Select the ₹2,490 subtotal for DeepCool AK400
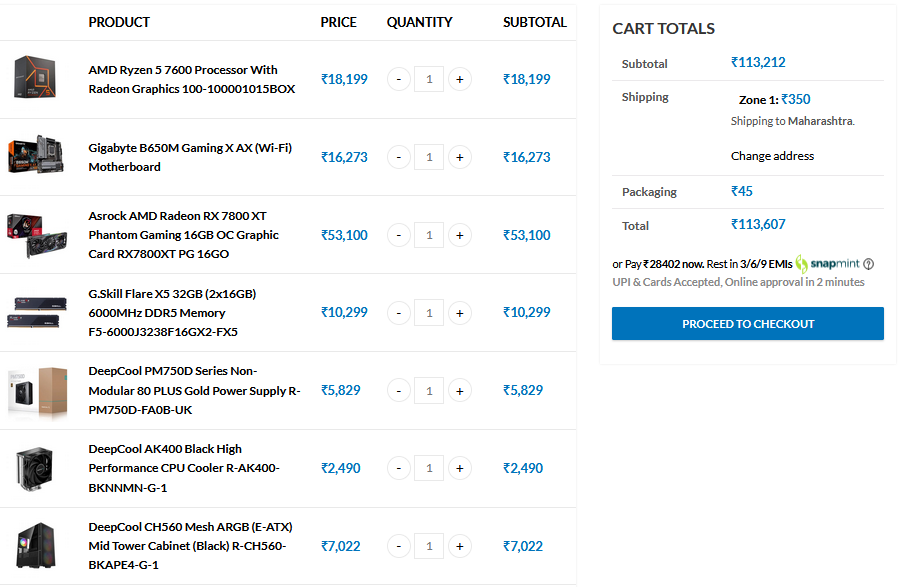Image resolution: width=920 pixels, height=587 pixels. coord(523,468)
